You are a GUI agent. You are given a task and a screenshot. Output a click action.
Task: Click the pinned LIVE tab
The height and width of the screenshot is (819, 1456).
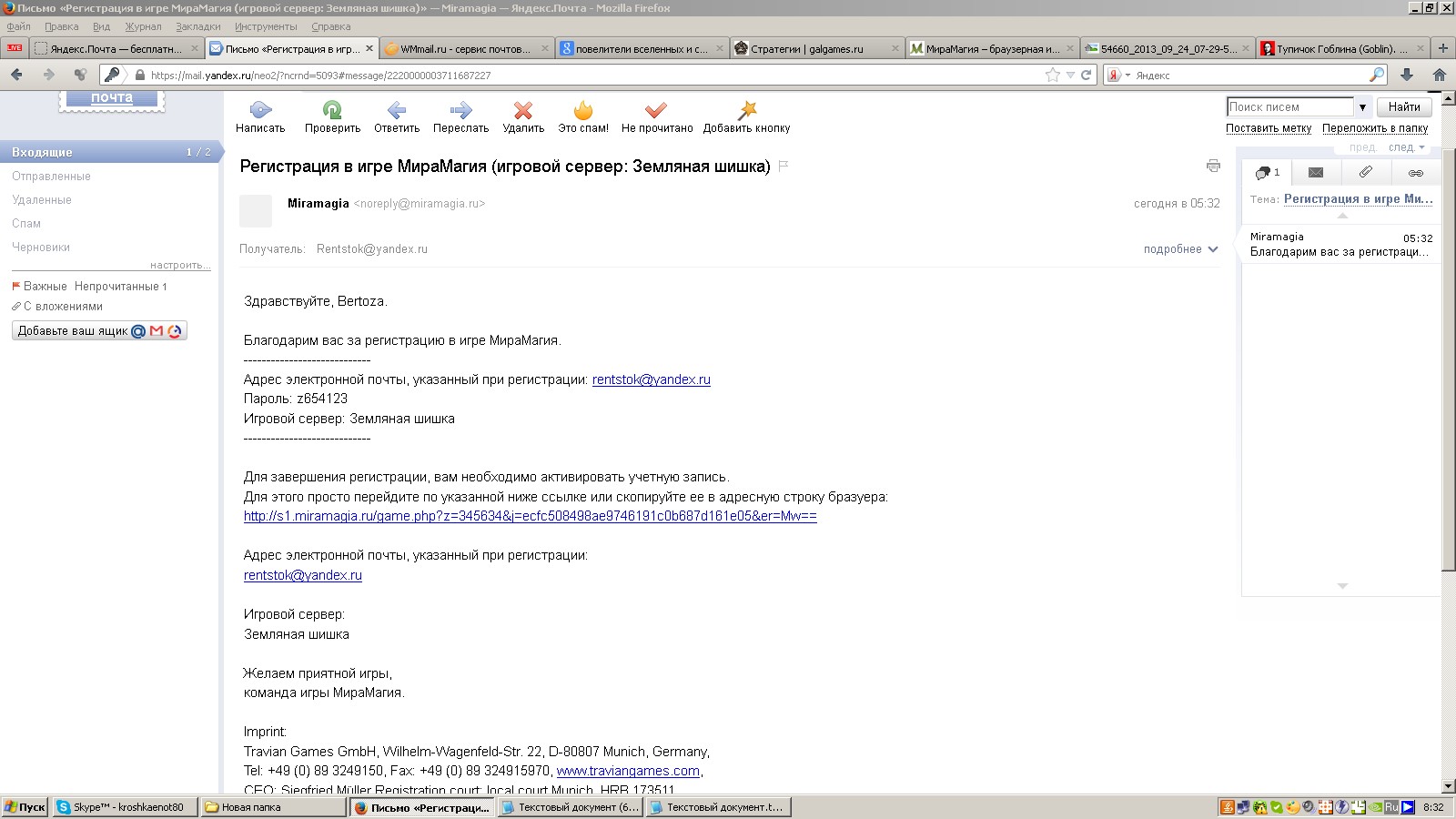tap(15, 48)
